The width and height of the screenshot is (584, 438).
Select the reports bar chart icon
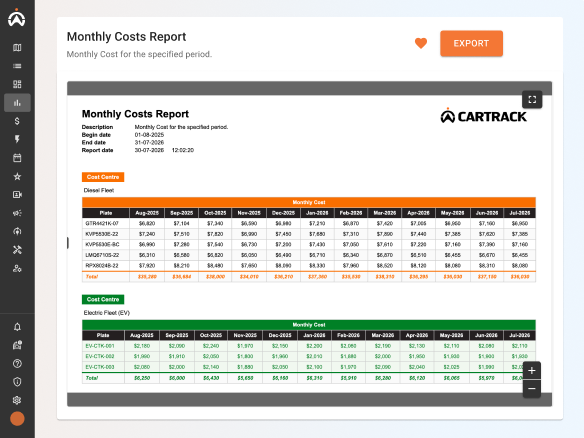point(17,103)
